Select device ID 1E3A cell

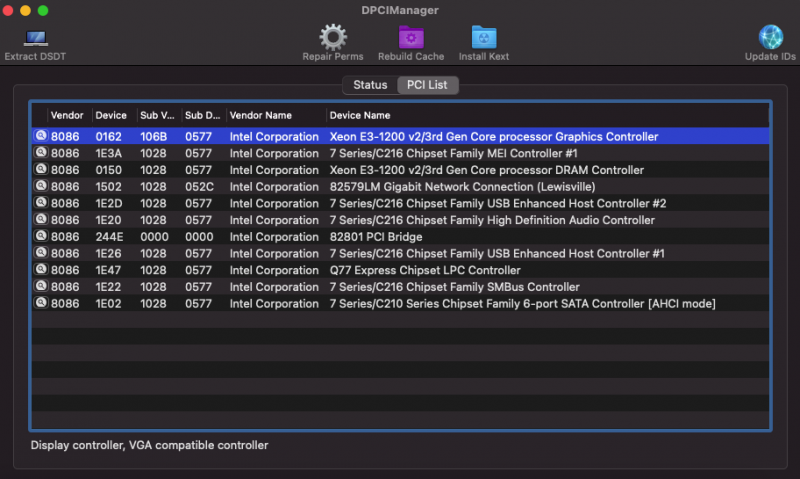tap(108, 154)
